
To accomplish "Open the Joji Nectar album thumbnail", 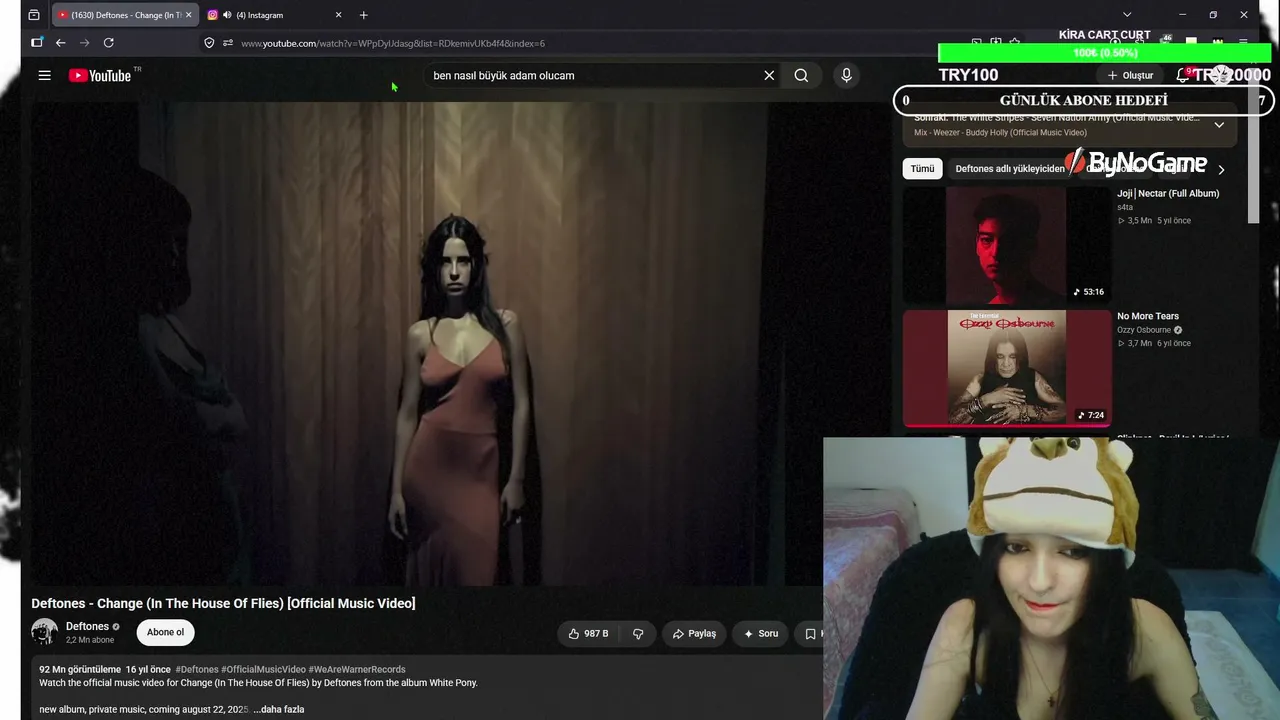I will tap(1006, 245).
